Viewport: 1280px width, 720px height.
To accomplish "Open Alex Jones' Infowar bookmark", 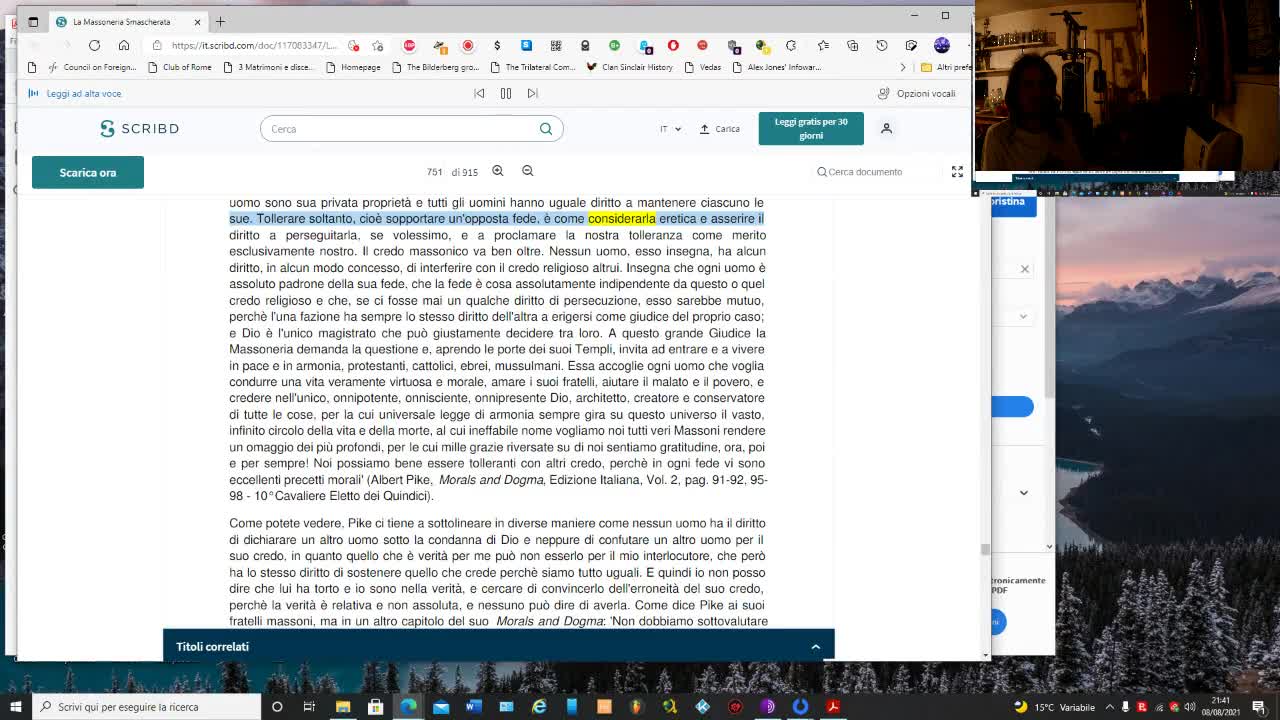I will pos(777,67).
